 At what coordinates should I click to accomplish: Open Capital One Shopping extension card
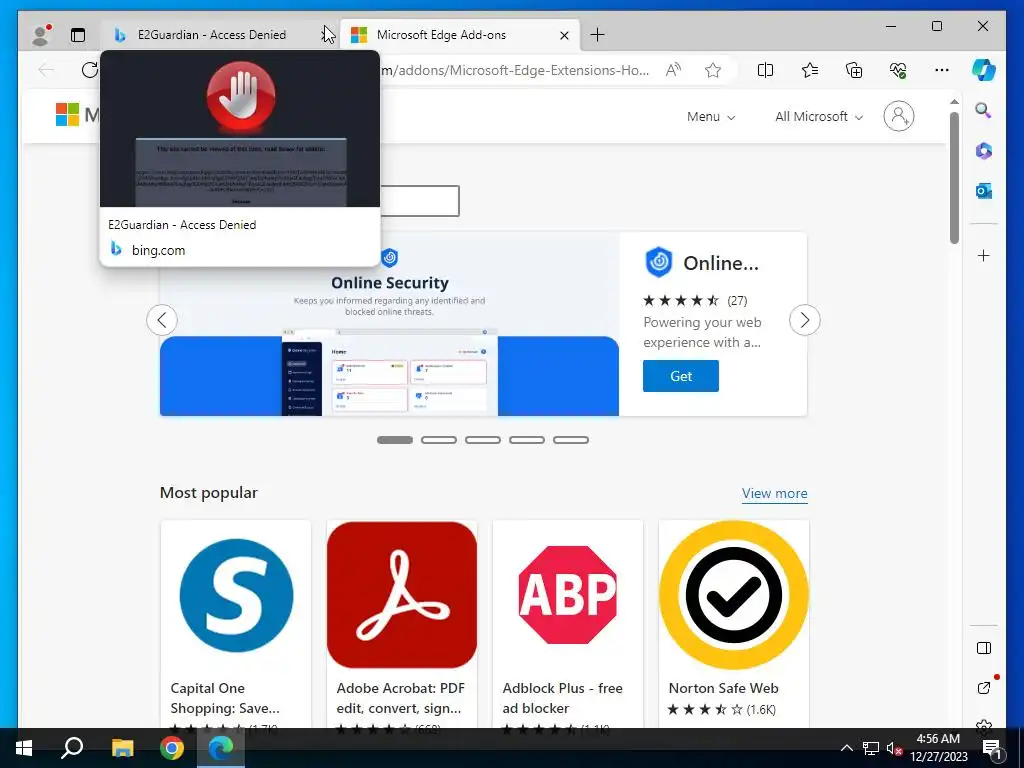coord(236,624)
